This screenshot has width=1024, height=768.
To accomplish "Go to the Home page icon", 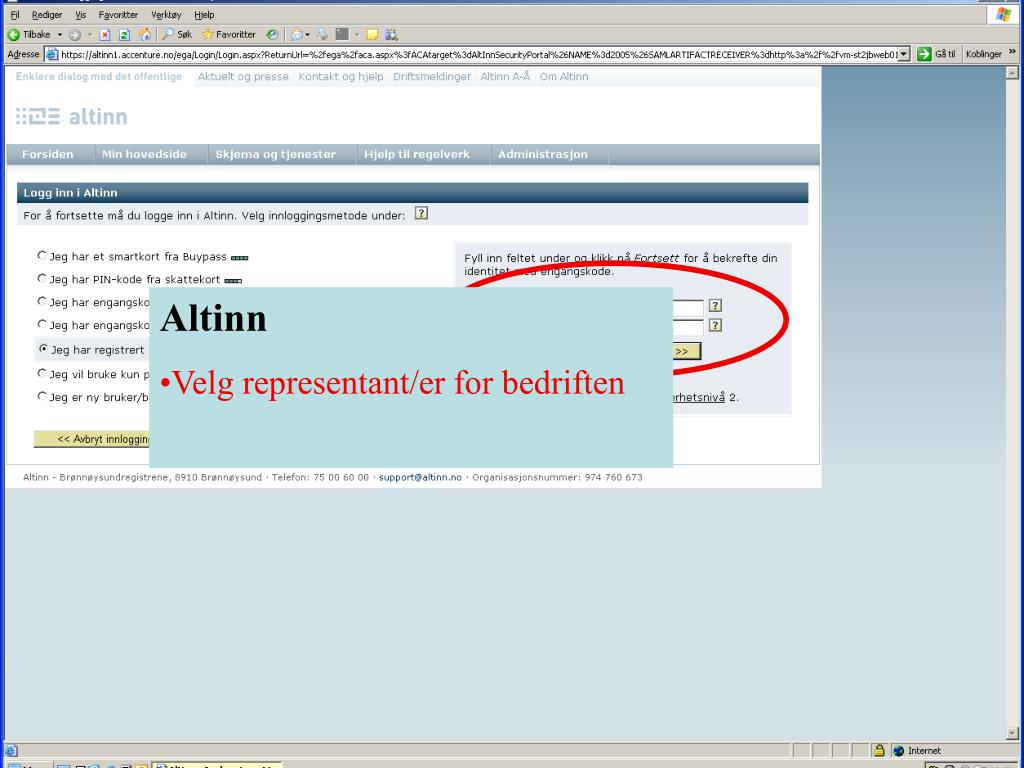I will [145, 35].
